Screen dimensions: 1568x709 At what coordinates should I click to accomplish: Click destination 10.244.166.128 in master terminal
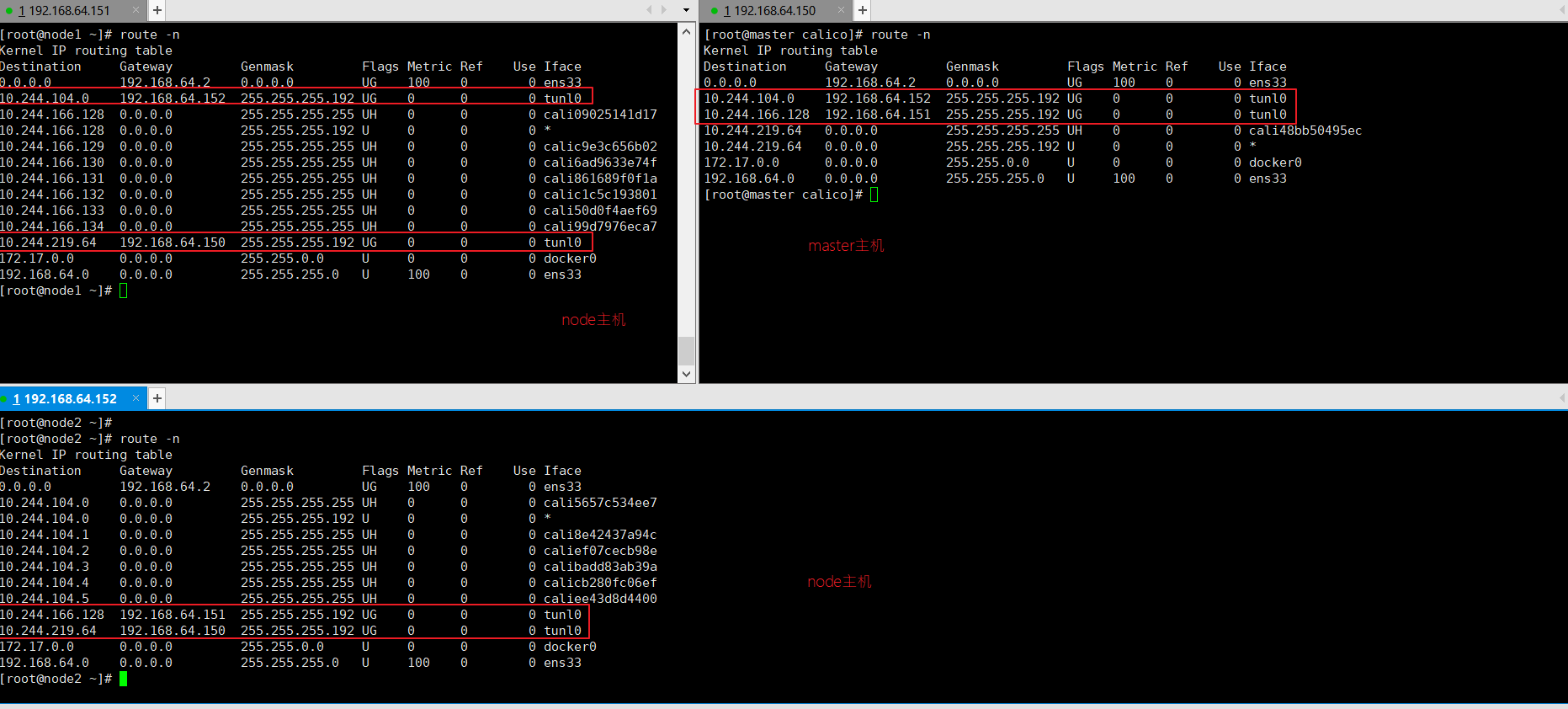pos(757,115)
